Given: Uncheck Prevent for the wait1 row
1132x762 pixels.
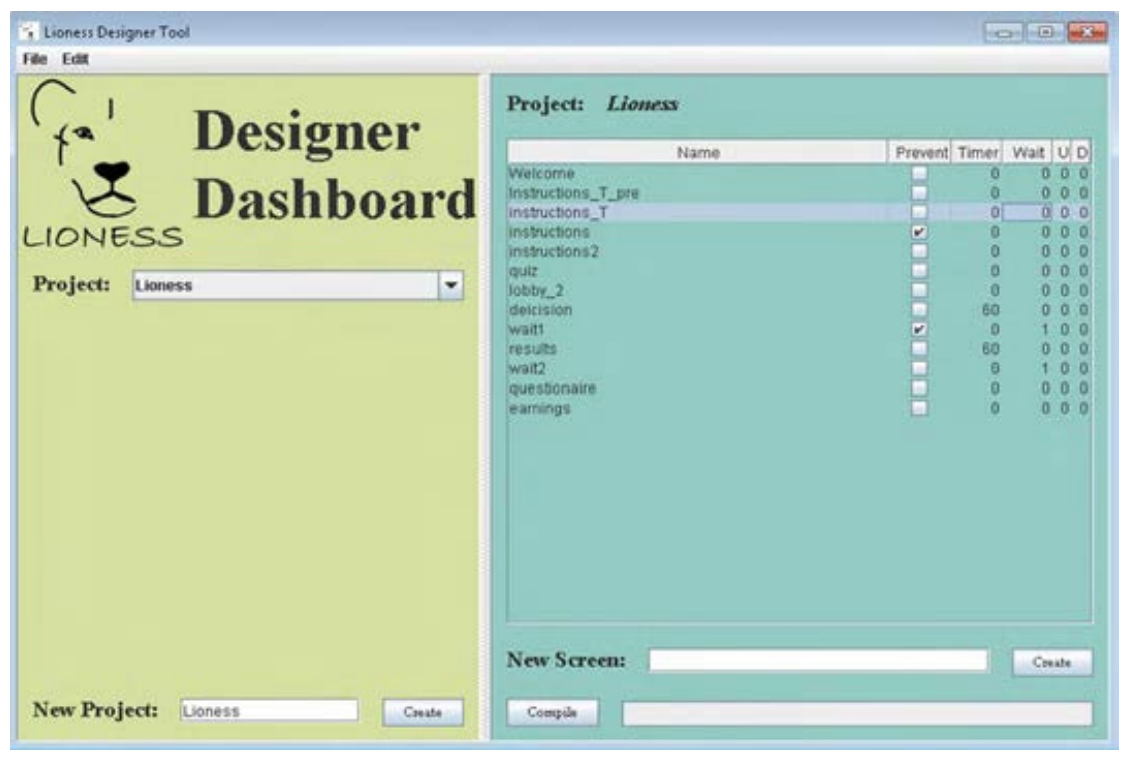Looking at the screenshot, I should click(x=921, y=329).
